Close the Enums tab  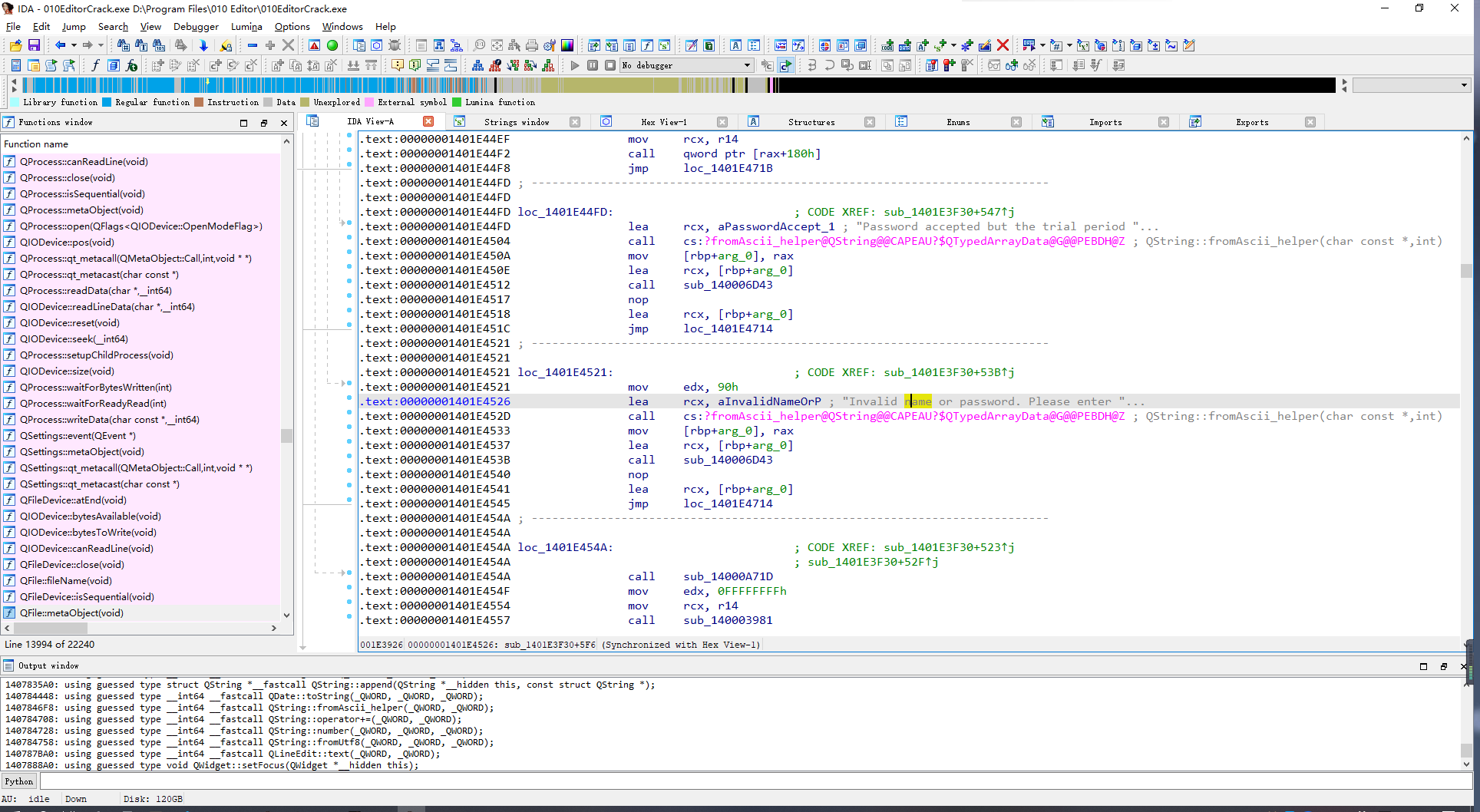coord(1016,122)
